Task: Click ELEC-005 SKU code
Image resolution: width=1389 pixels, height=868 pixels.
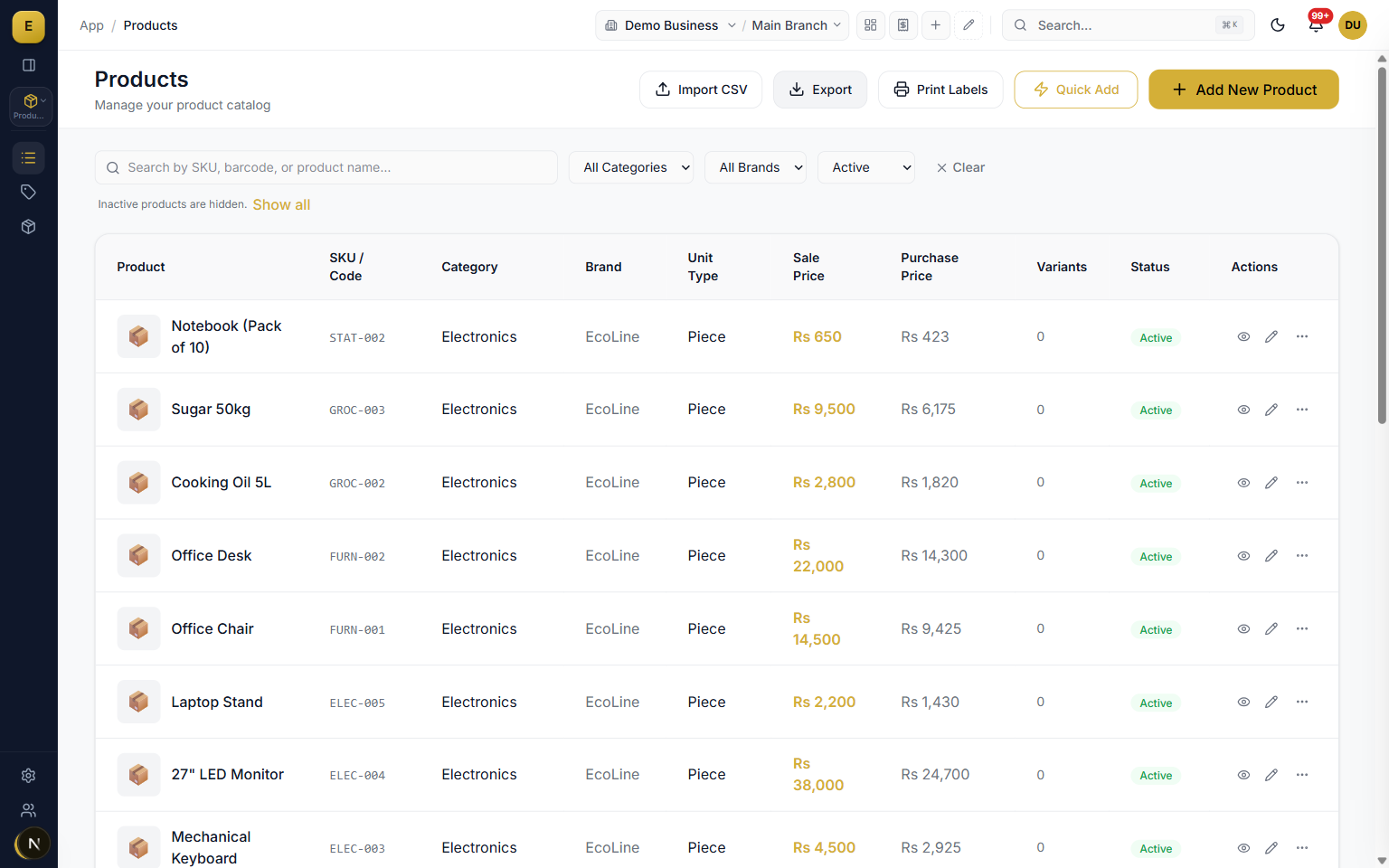Action: click(357, 703)
